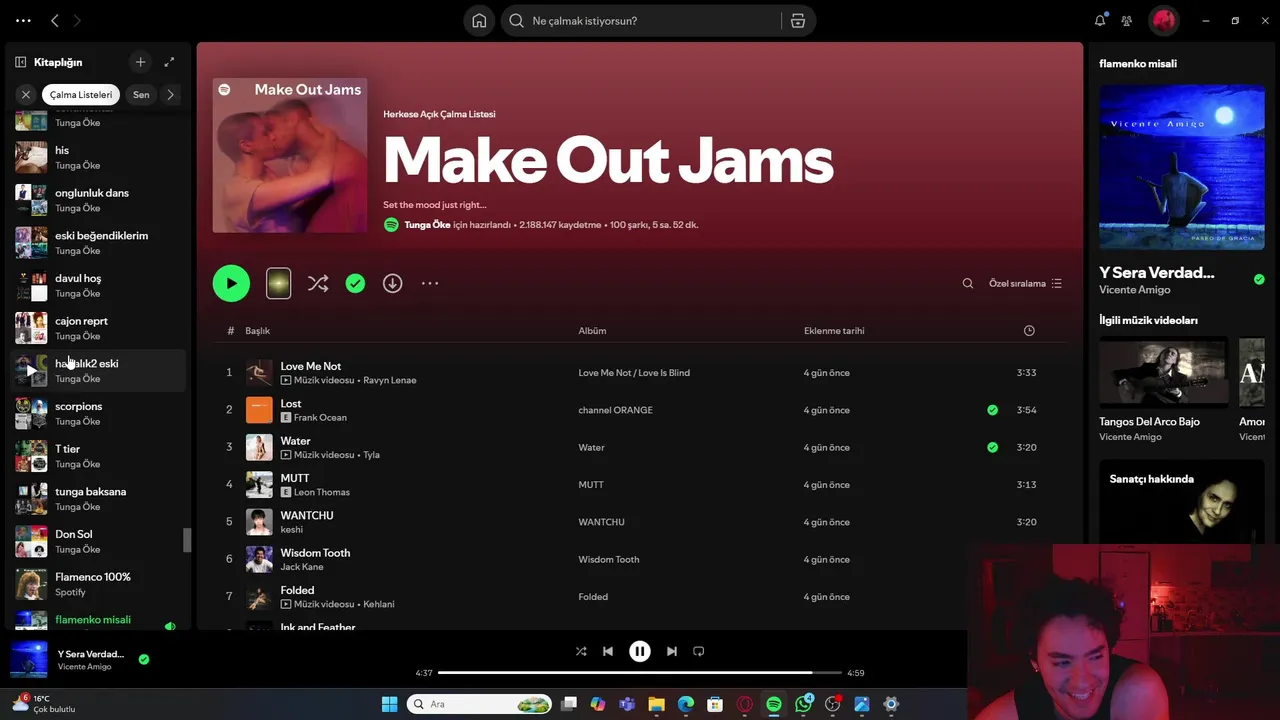Viewport: 1280px width, 720px height.
Task: Go to Spotify home
Action: pyautogui.click(x=479, y=21)
